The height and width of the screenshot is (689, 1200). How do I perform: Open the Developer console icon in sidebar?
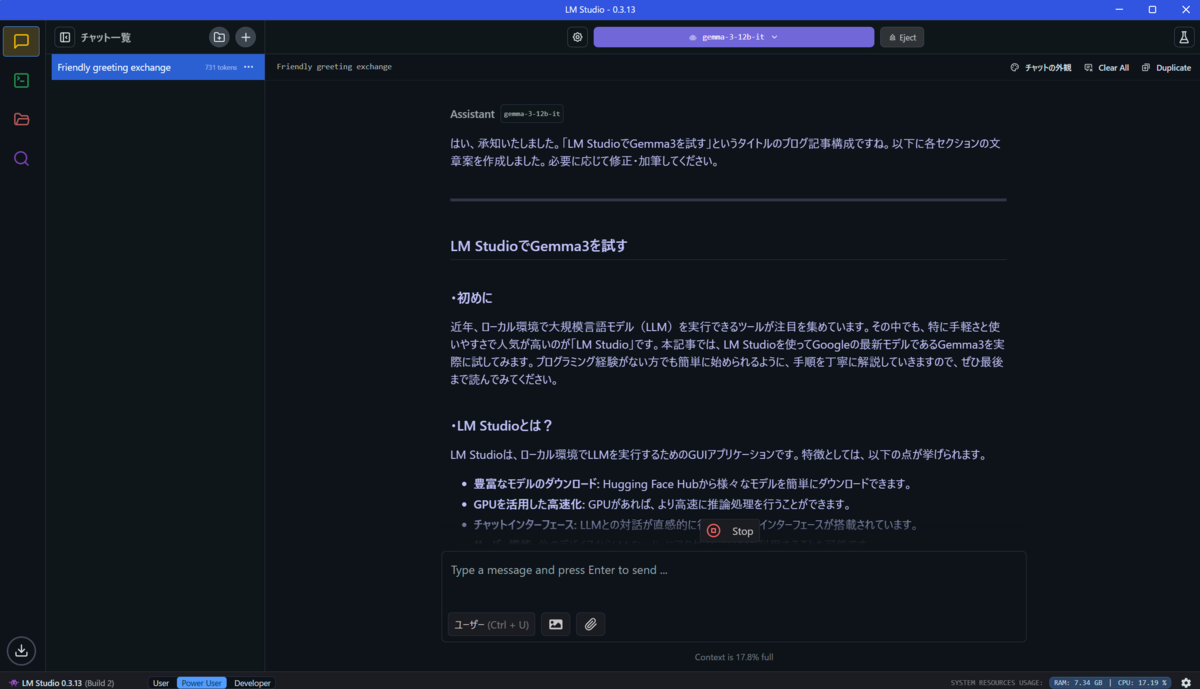click(21, 80)
